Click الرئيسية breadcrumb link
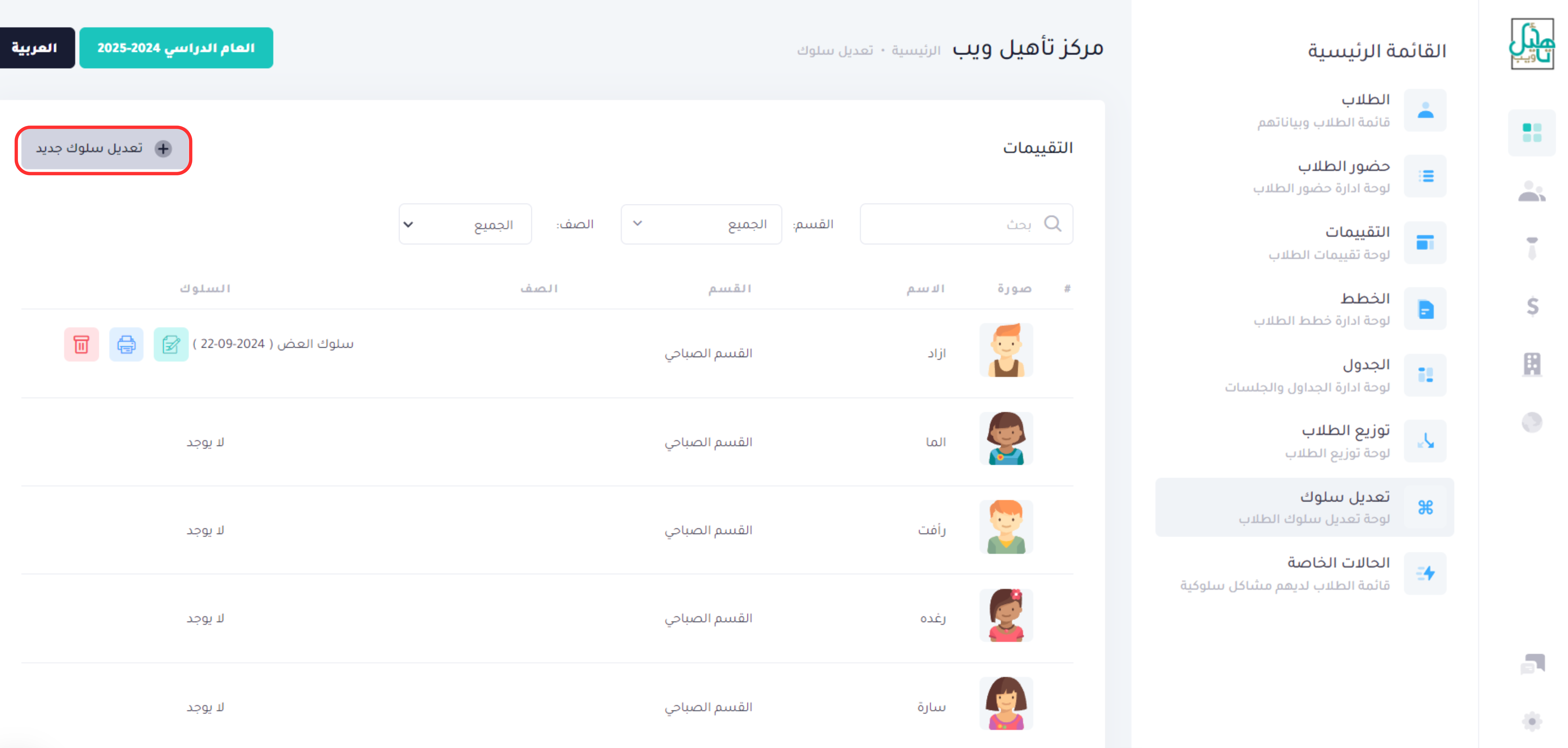The width and height of the screenshot is (1568, 748). [916, 50]
